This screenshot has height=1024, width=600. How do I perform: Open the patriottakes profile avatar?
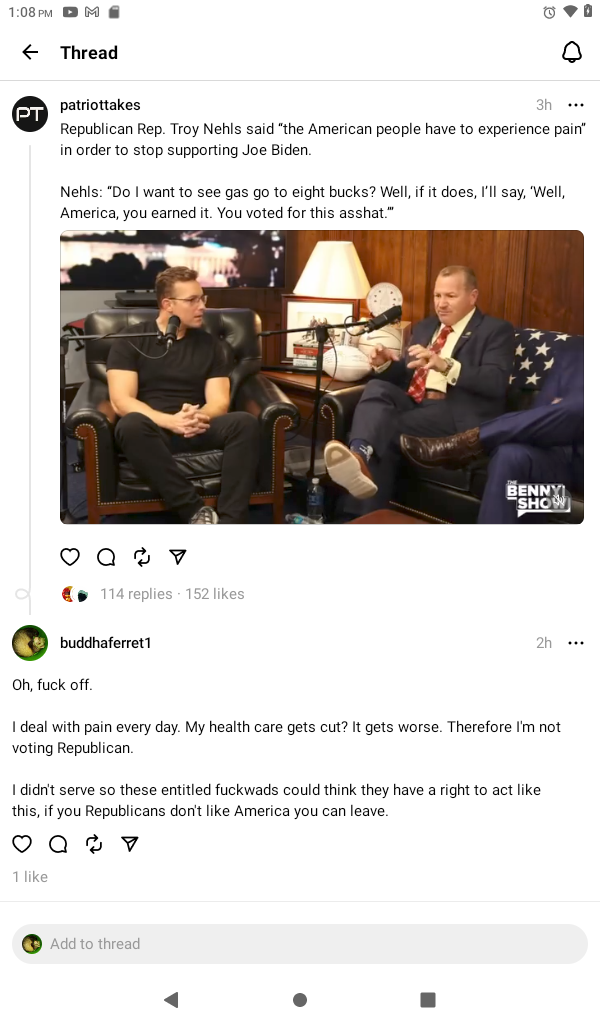[x=30, y=114]
